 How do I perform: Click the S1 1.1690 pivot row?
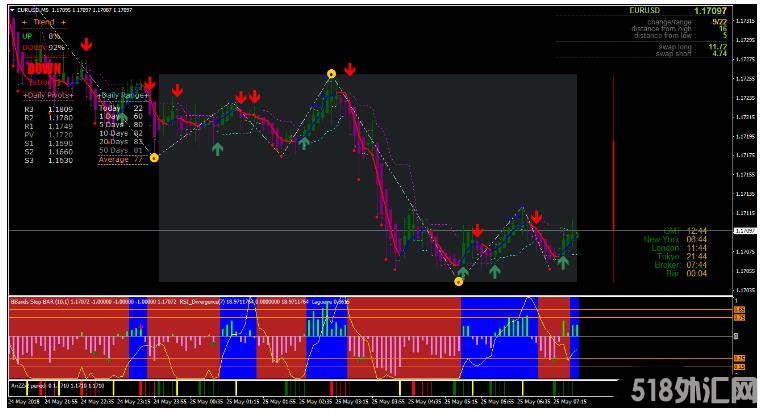[48, 143]
